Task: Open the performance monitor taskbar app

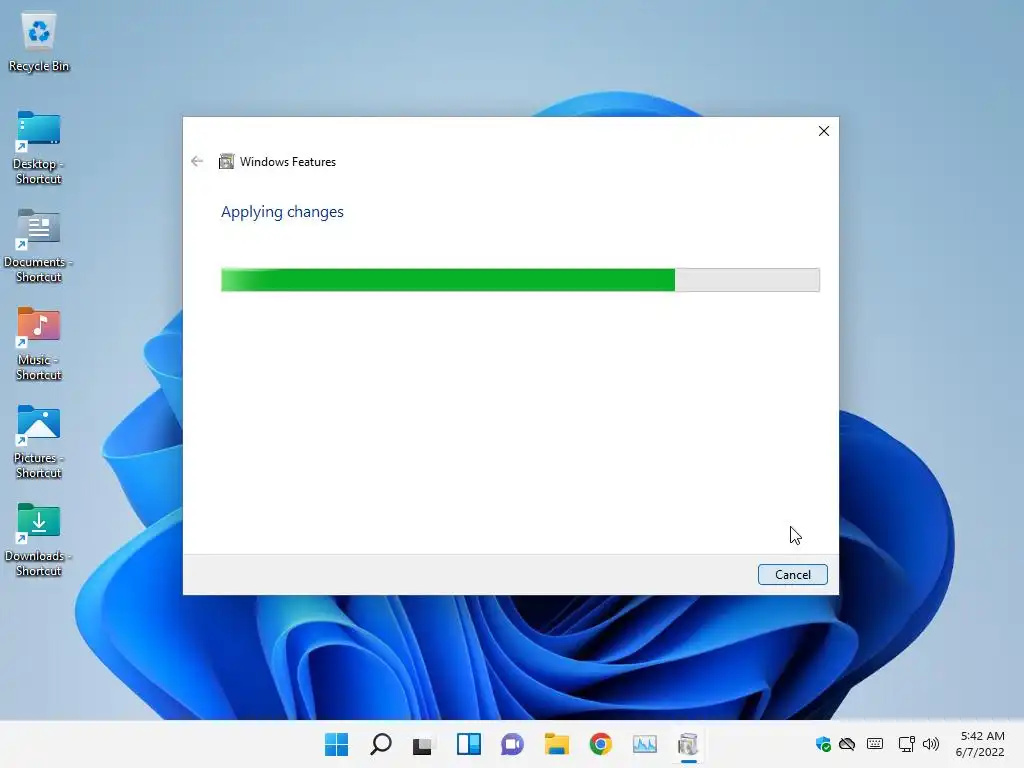Action: pos(645,744)
